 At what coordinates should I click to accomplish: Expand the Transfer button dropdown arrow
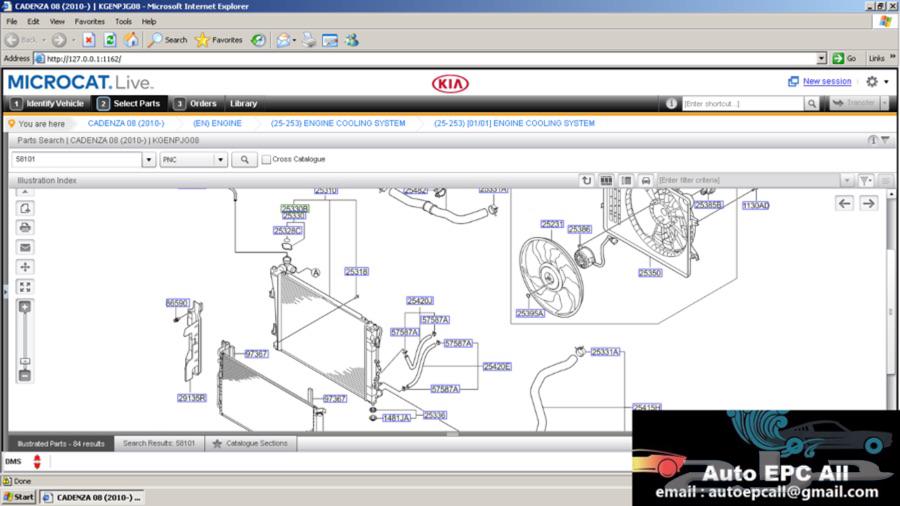tap(885, 103)
